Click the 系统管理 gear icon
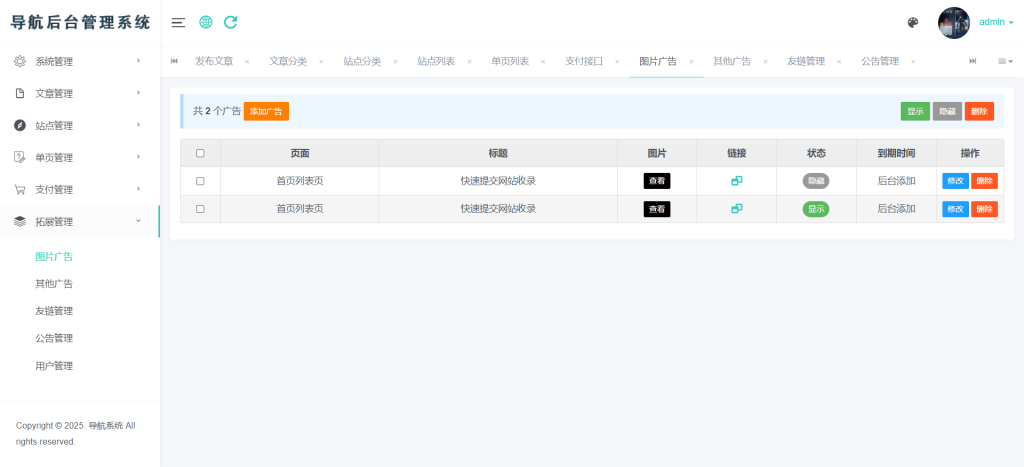1024x467 pixels. [x=20, y=61]
